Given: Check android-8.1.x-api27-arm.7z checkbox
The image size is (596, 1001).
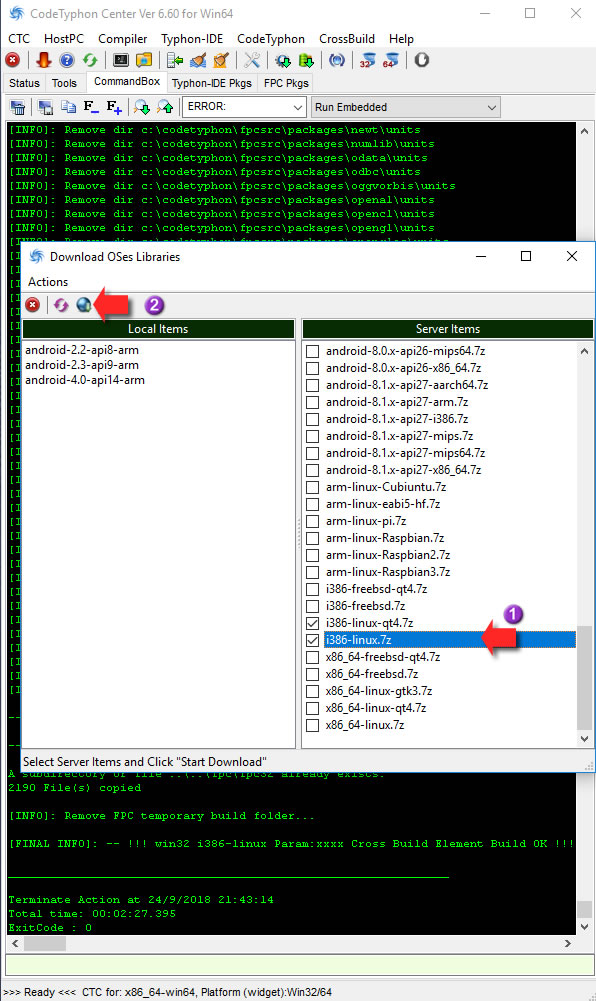Looking at the screenshot, I should [x=313, y=402].
